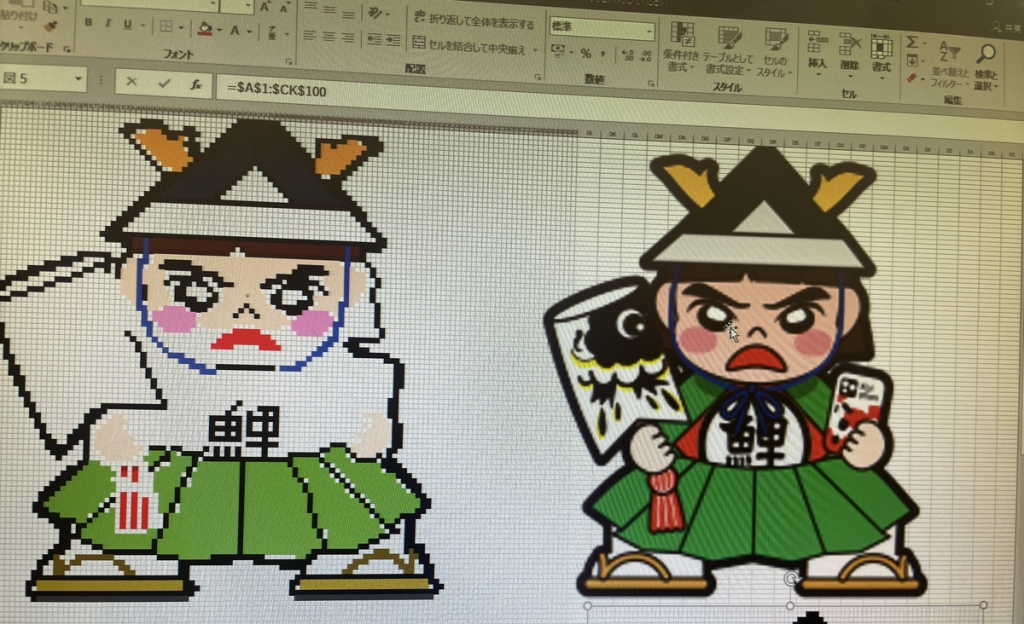
Task: Toggle underline formatting
Action: tap(127, 25)
